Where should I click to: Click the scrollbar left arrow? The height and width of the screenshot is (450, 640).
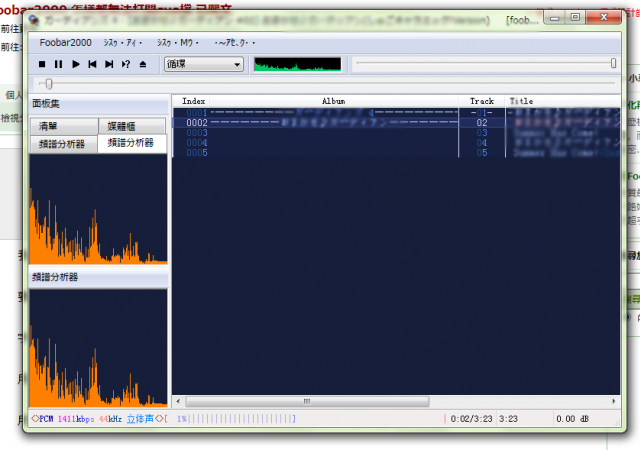point(178,401)
